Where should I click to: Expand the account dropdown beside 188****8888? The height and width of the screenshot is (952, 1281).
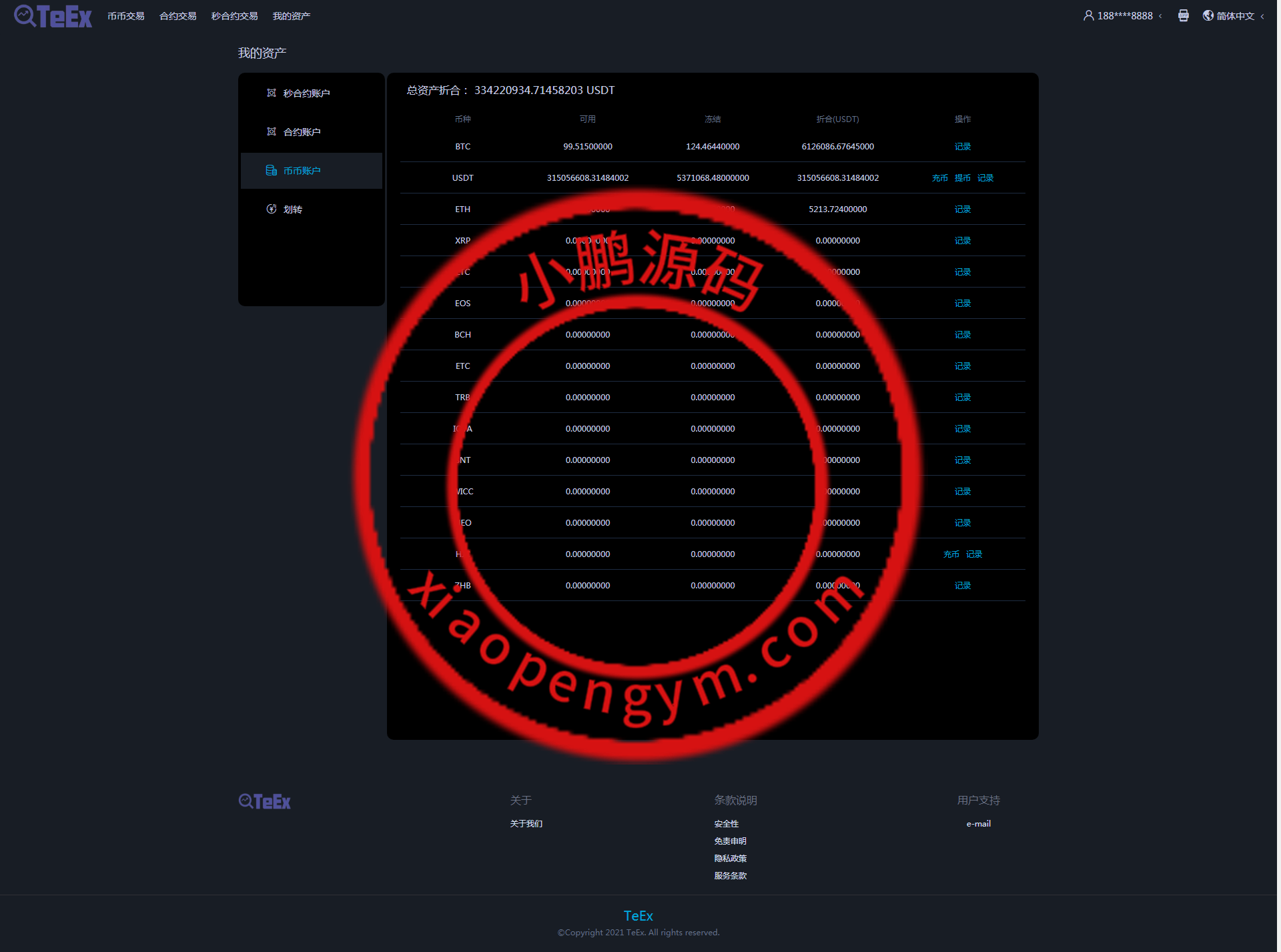coord(1160,15)
